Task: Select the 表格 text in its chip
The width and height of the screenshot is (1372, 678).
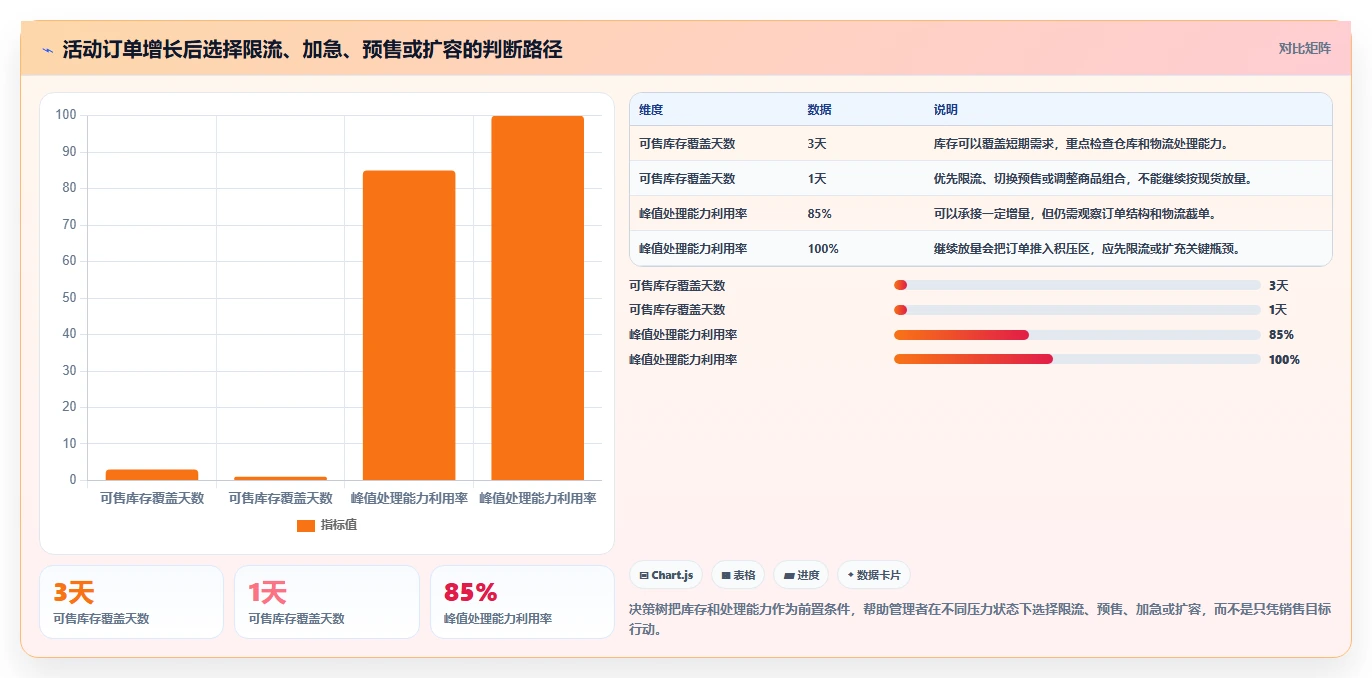Action: click(x=744, y=575)
